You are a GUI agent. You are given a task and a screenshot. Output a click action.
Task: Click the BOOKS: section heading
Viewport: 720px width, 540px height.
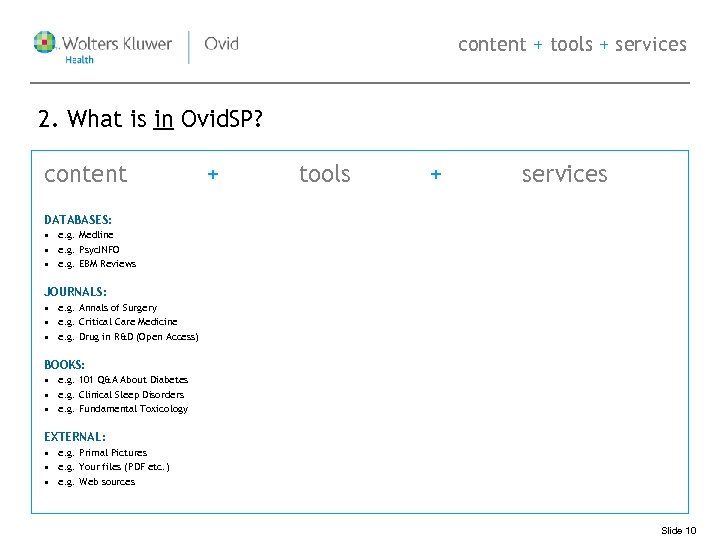click(x=64, y=365)
